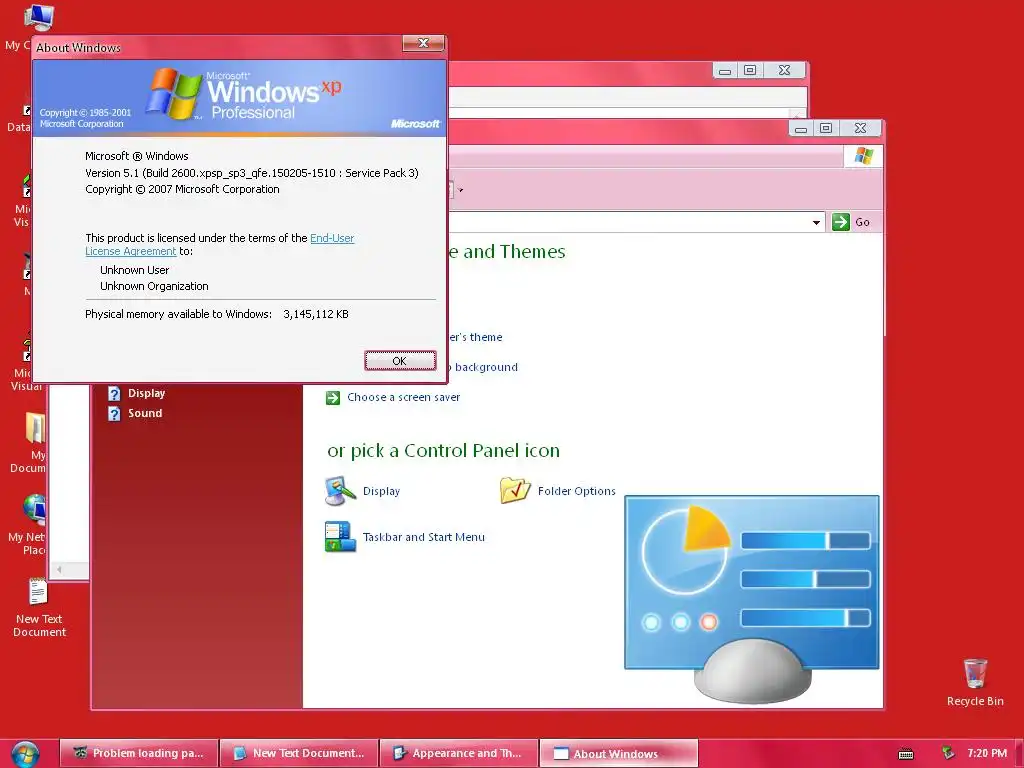Screen dimensions: 1024x768
Task: Minimize the back window behind About Windows
Action: (x=725, y=70)
